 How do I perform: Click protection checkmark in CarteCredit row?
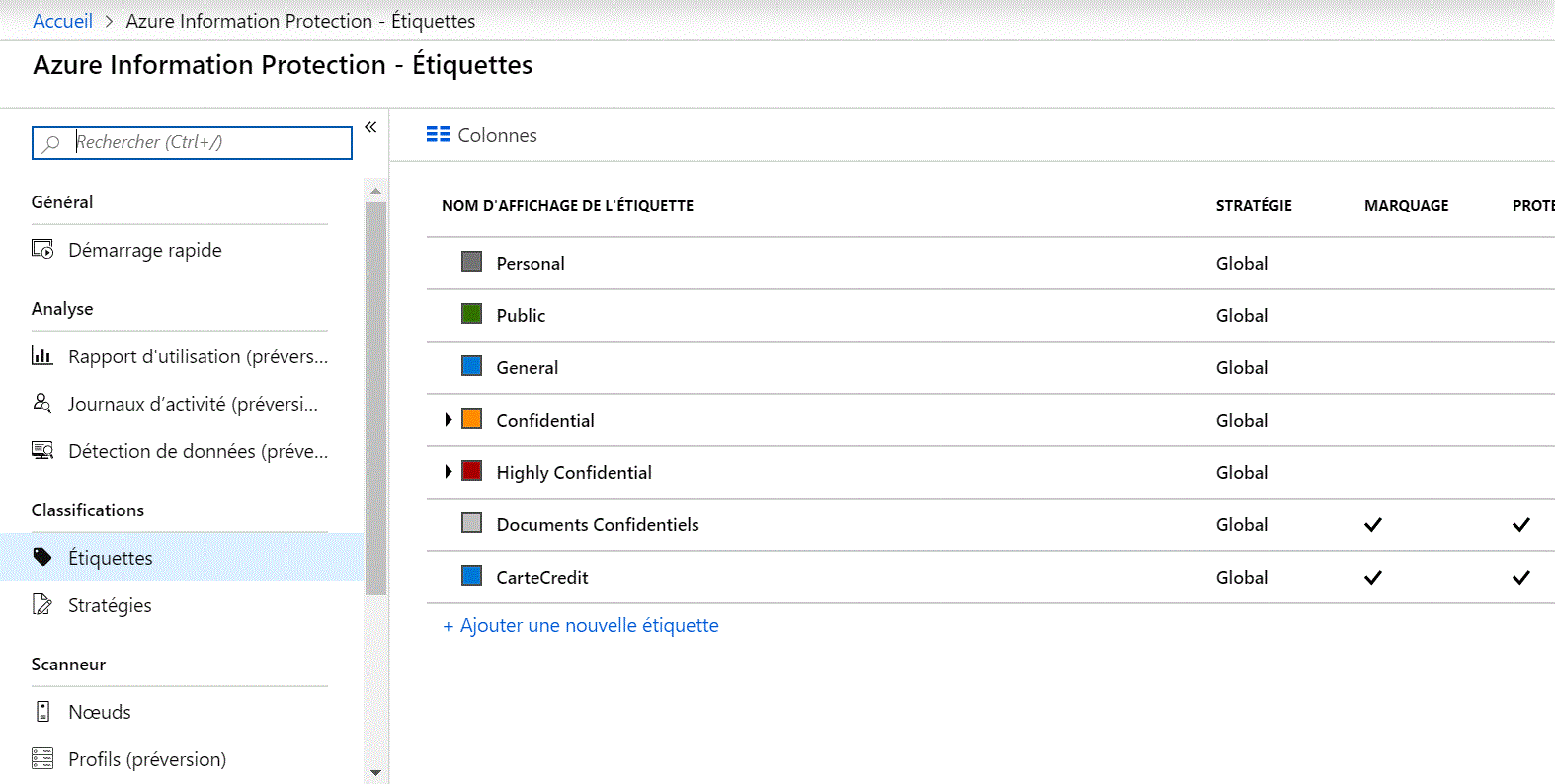coord(1521,577)
